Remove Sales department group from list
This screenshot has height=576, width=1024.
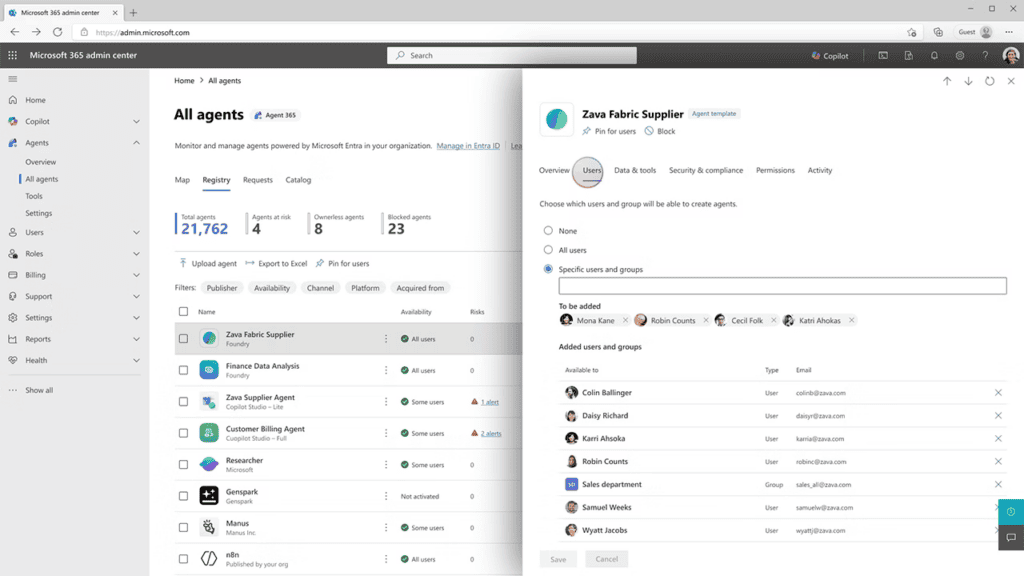coord(998,485)
